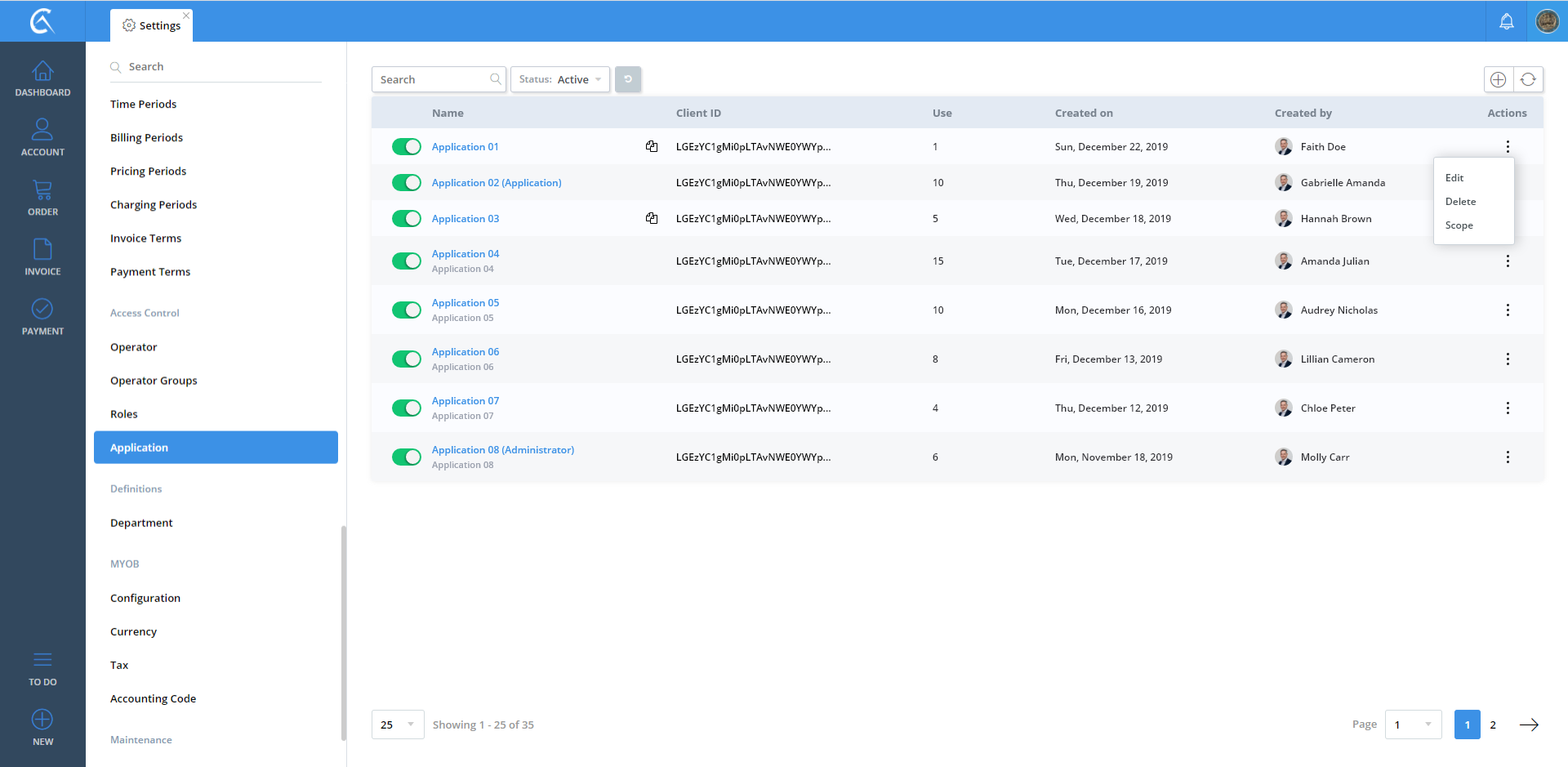Click the notifications bell icon
The height and width of the screenshot is (767, 1568).
(1506, 22)
